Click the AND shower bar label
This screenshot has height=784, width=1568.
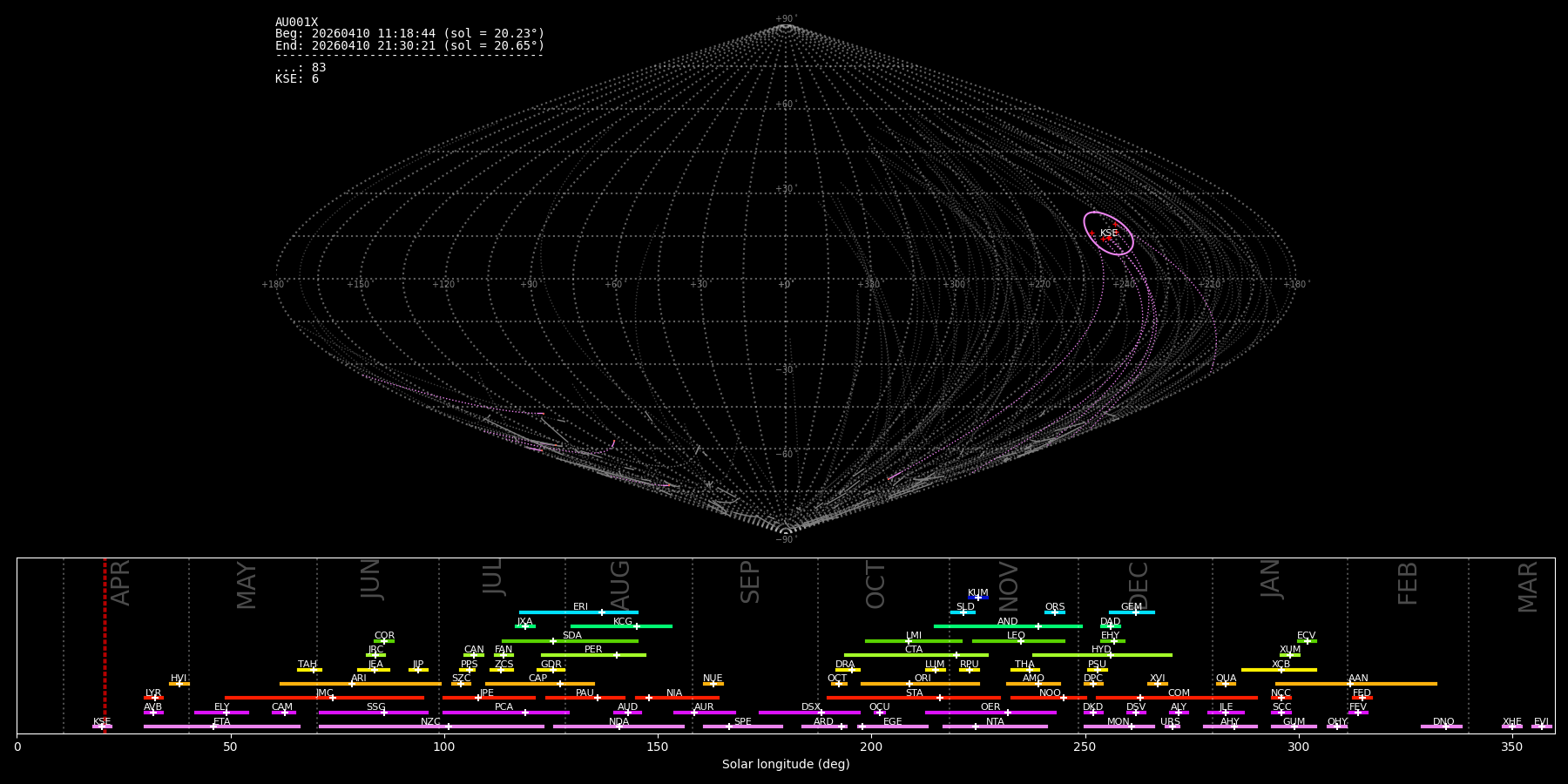pyautogui.click(x=1007, y=622)
